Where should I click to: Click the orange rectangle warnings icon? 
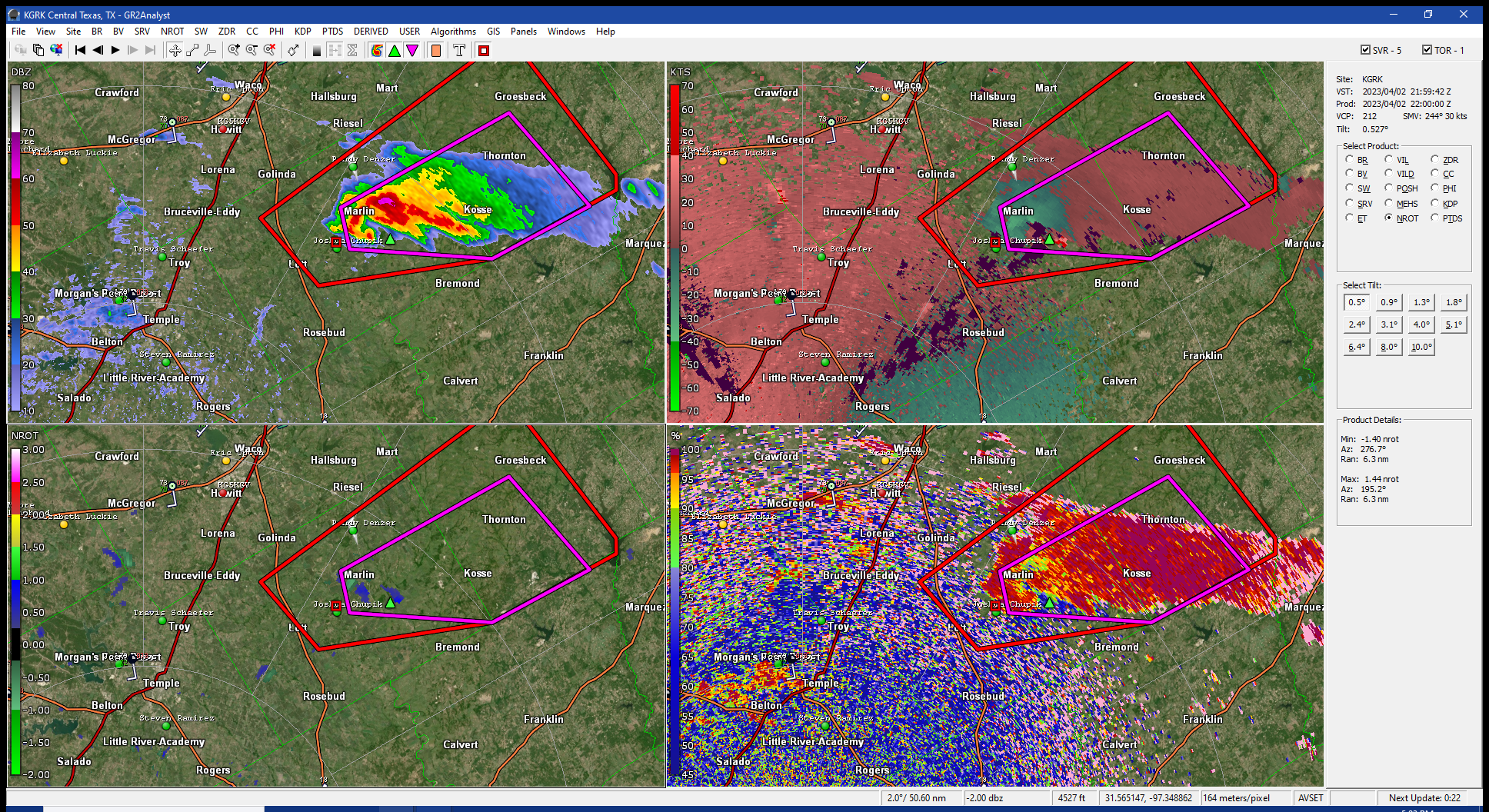pos(436,51)
